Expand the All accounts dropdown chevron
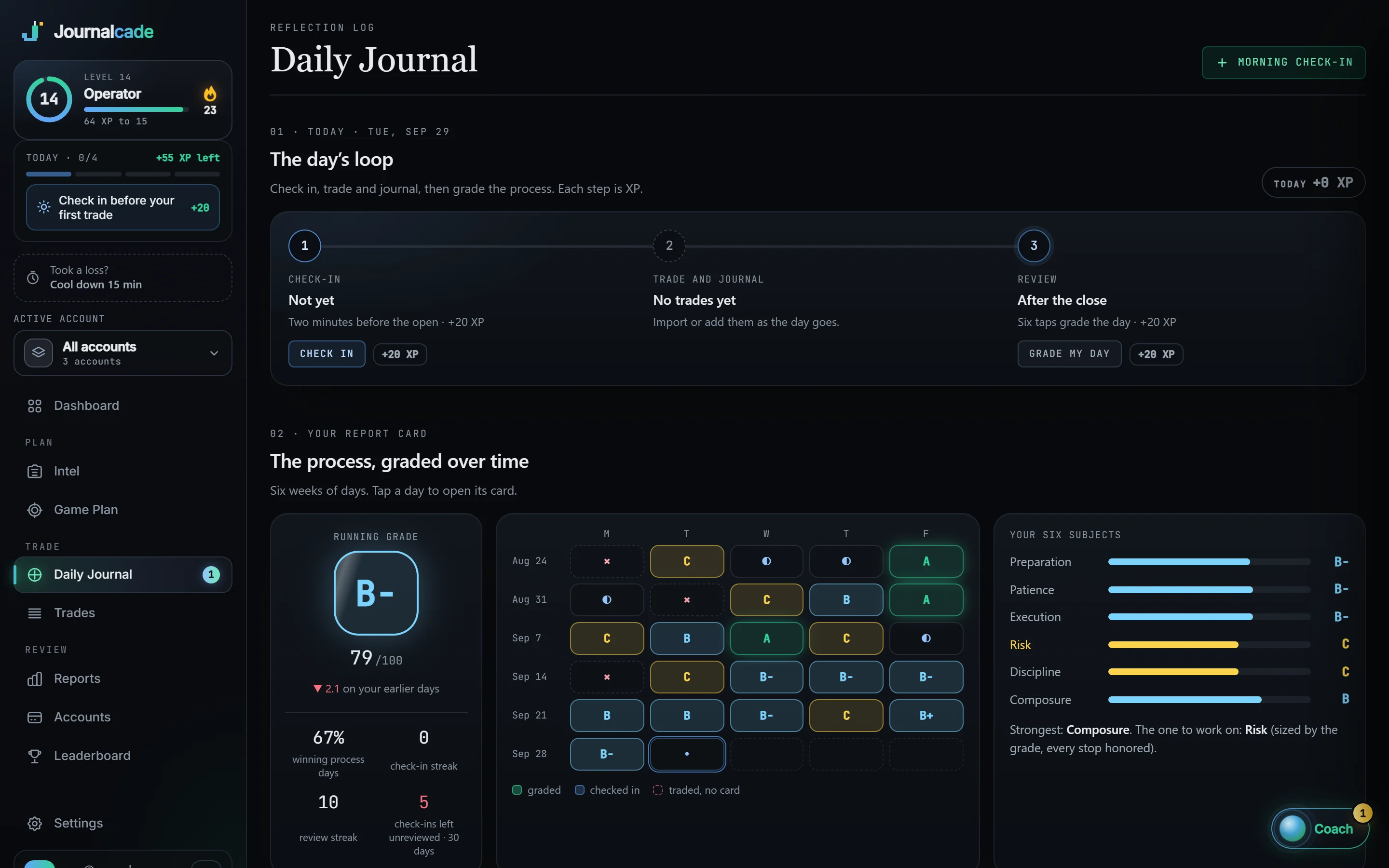 click(x=214, y=353)
